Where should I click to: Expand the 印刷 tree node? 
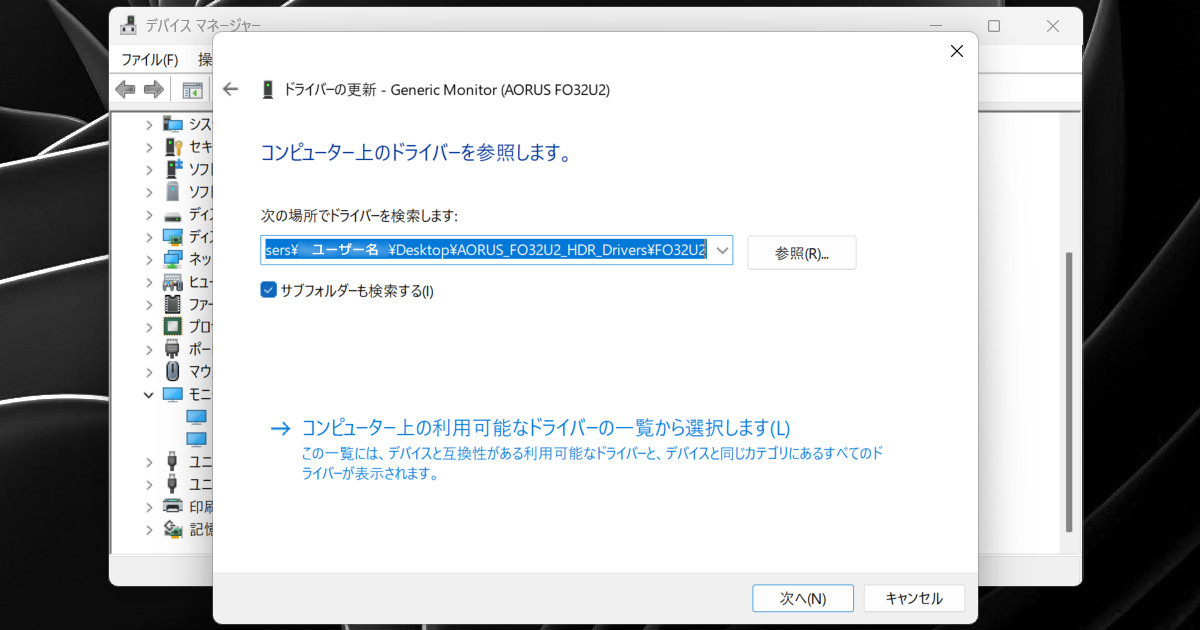(x=149, y=506)
